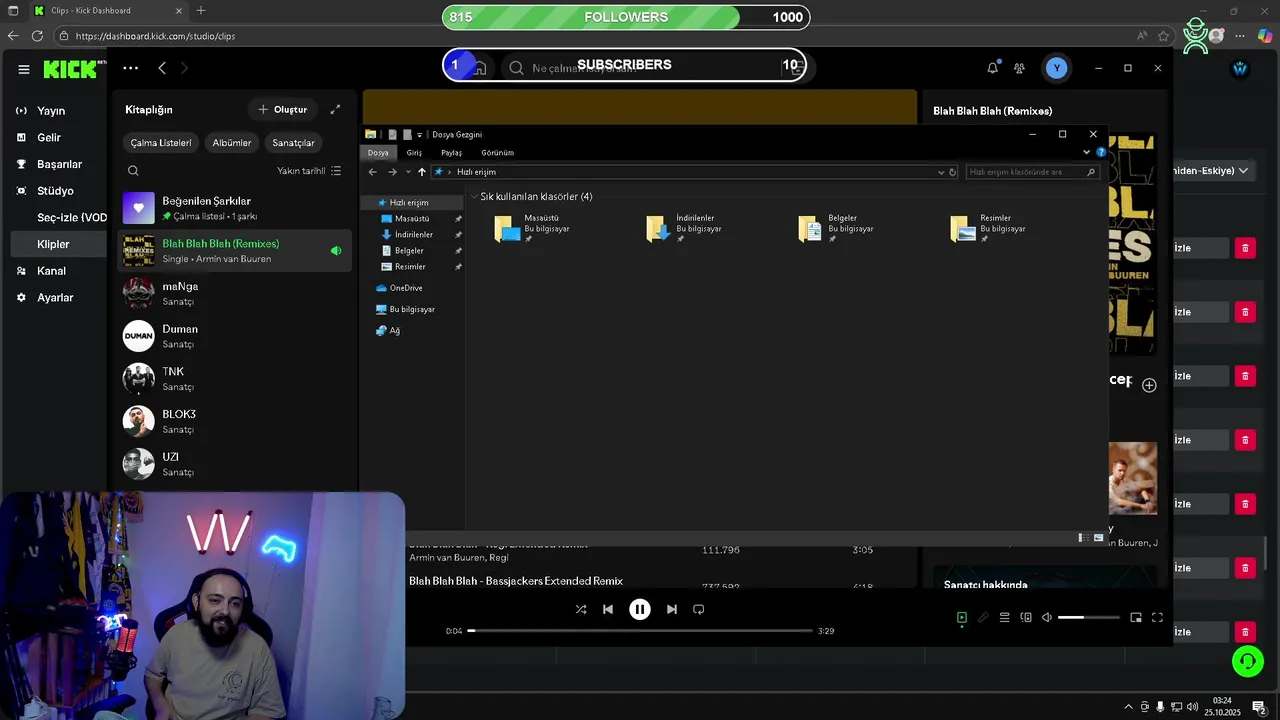Expand the Spotify library panel
The image size is (1280, 720).
pos(335,109)
